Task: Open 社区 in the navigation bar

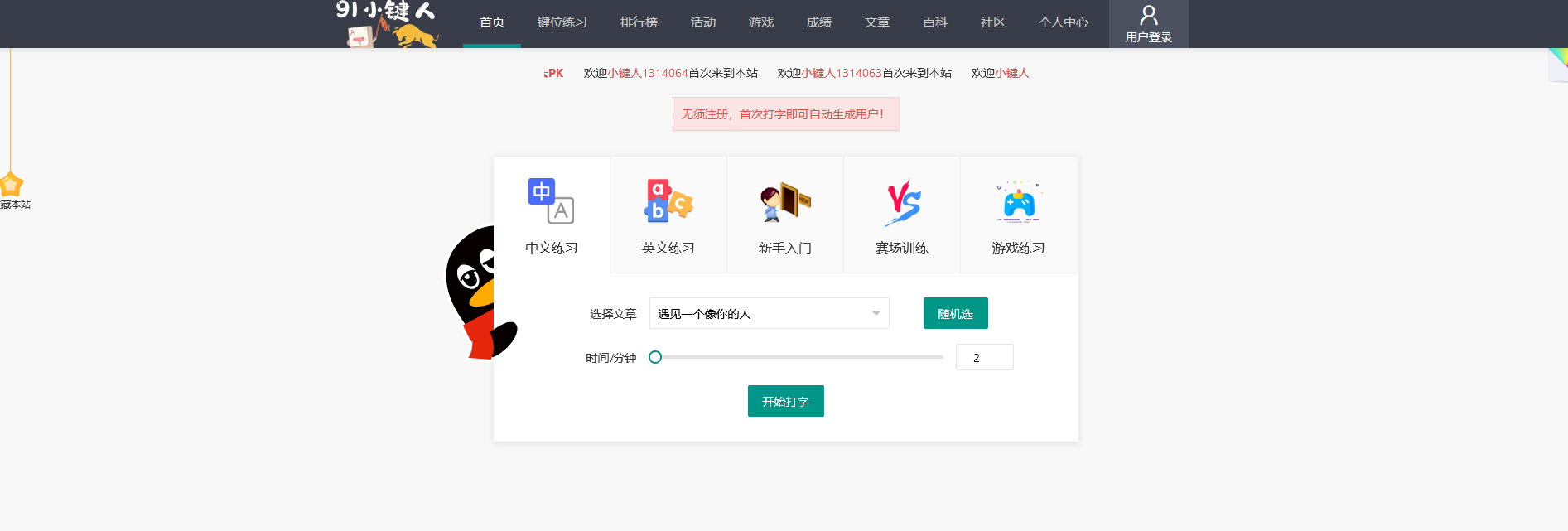Action: tap(993, 22)
